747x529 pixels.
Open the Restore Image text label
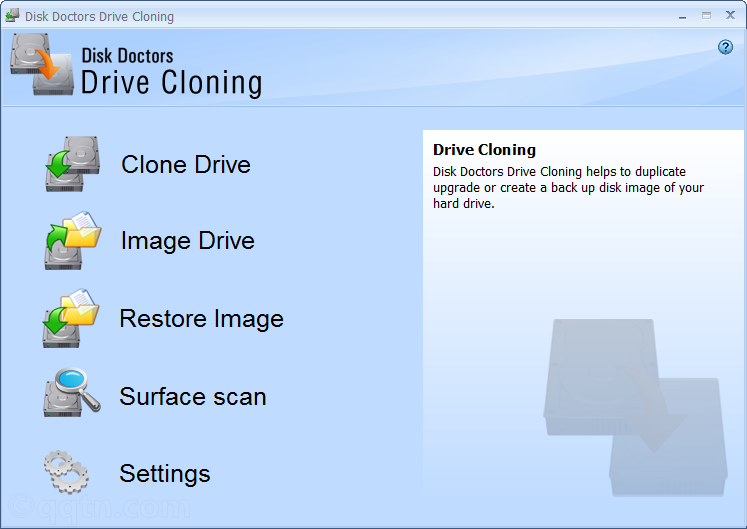[x=202, y=319]
